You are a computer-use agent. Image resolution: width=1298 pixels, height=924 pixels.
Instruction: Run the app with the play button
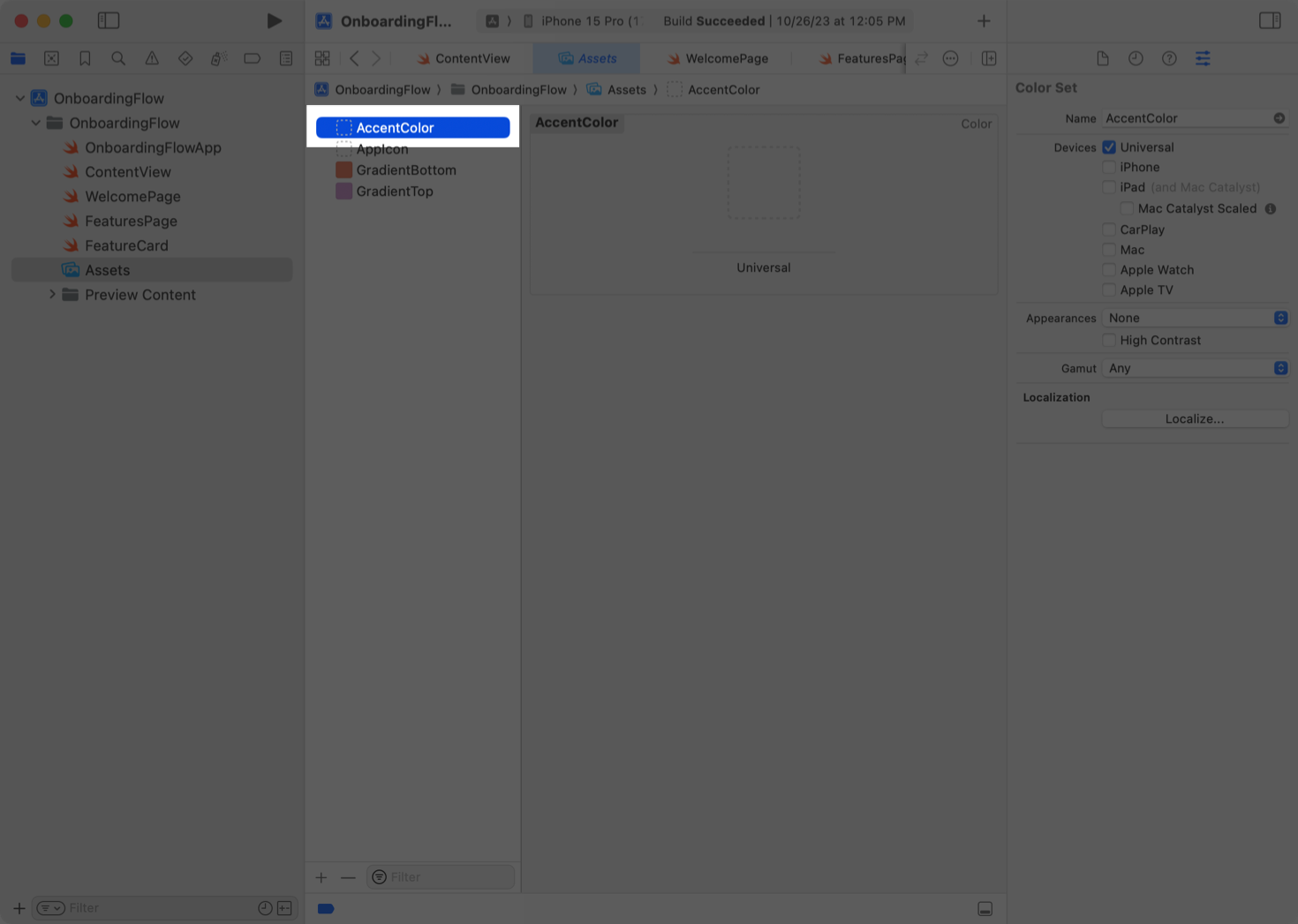click(274, 20)
